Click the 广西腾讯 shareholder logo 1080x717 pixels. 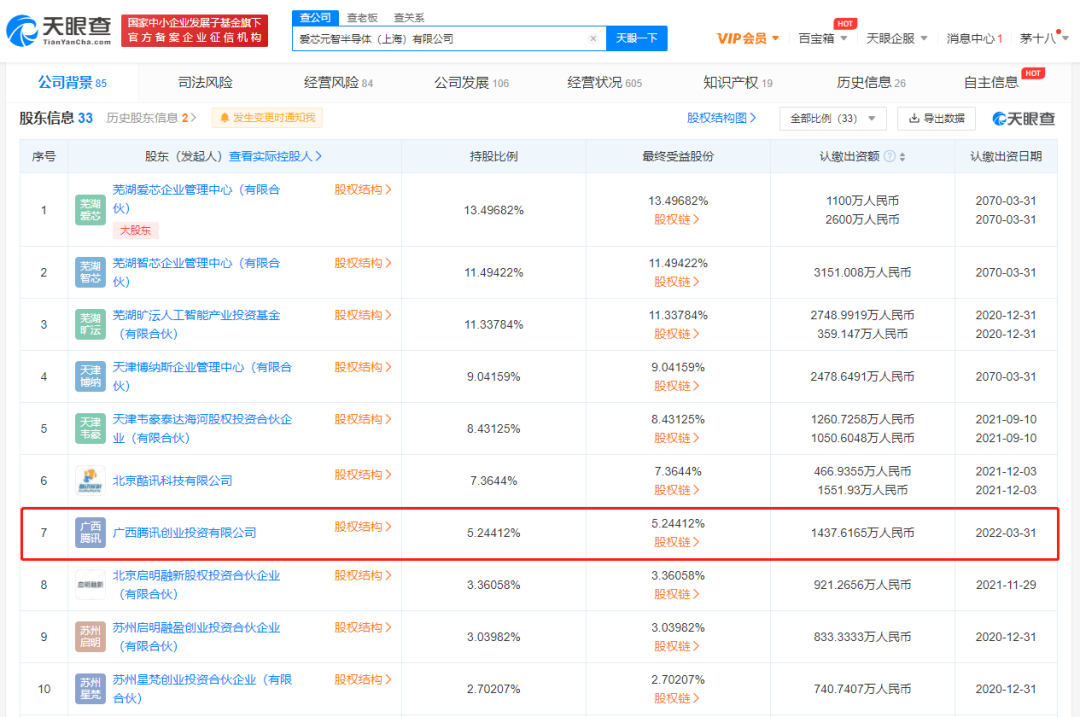point(90,532)
